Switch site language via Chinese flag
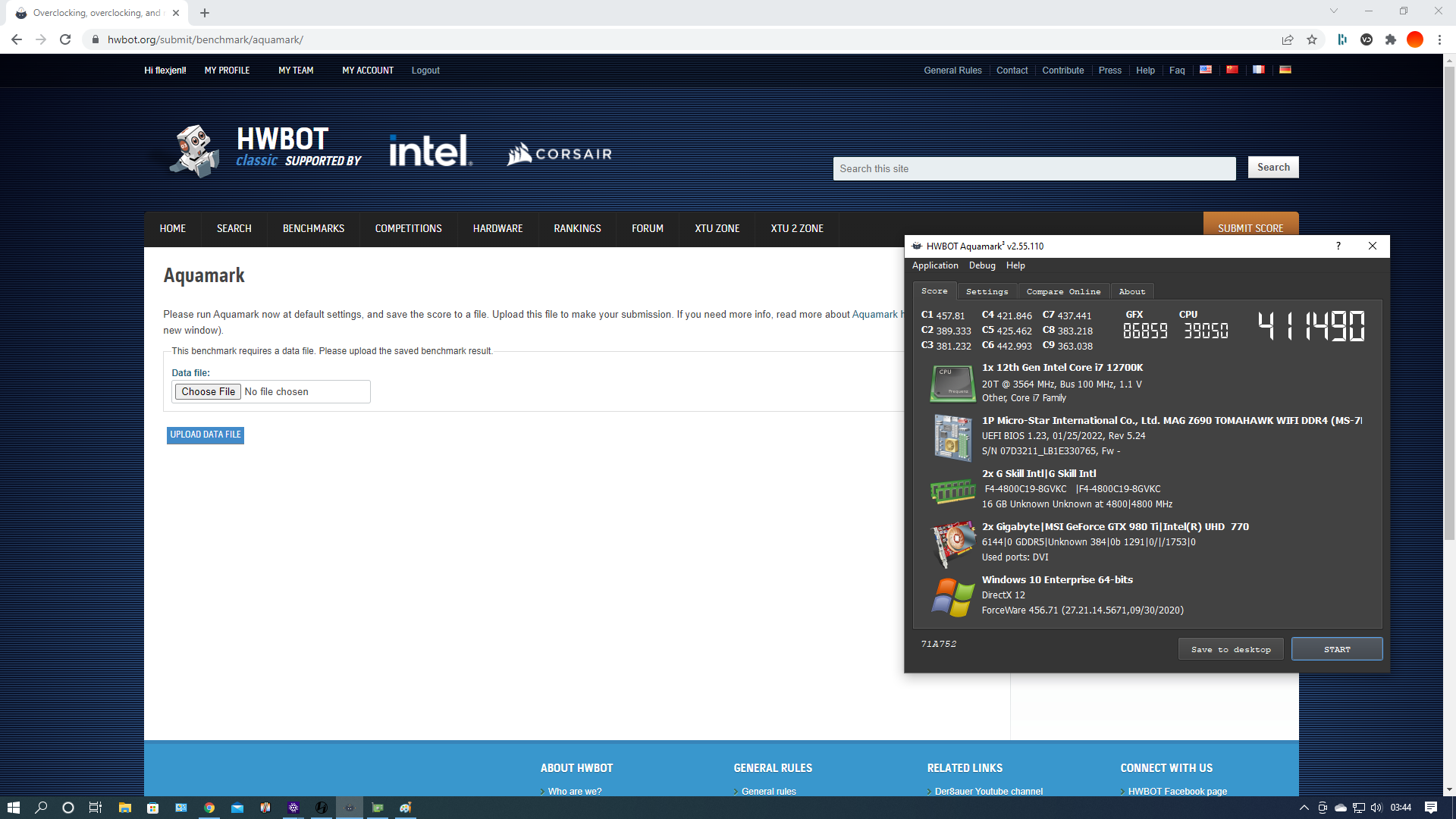 pyautogui.click(x=1232, y=70)
